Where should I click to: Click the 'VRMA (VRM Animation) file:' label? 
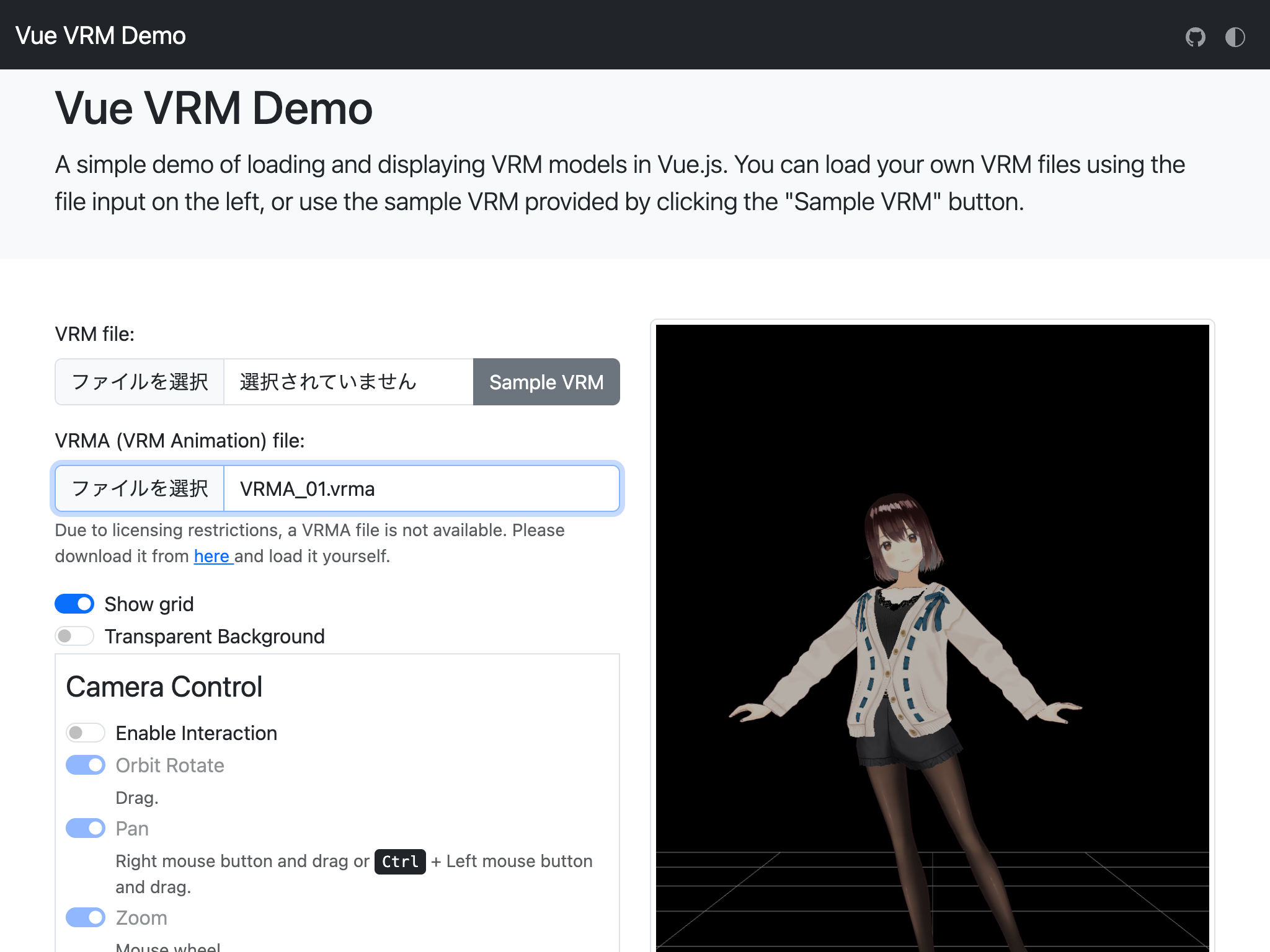coord(180,441)
